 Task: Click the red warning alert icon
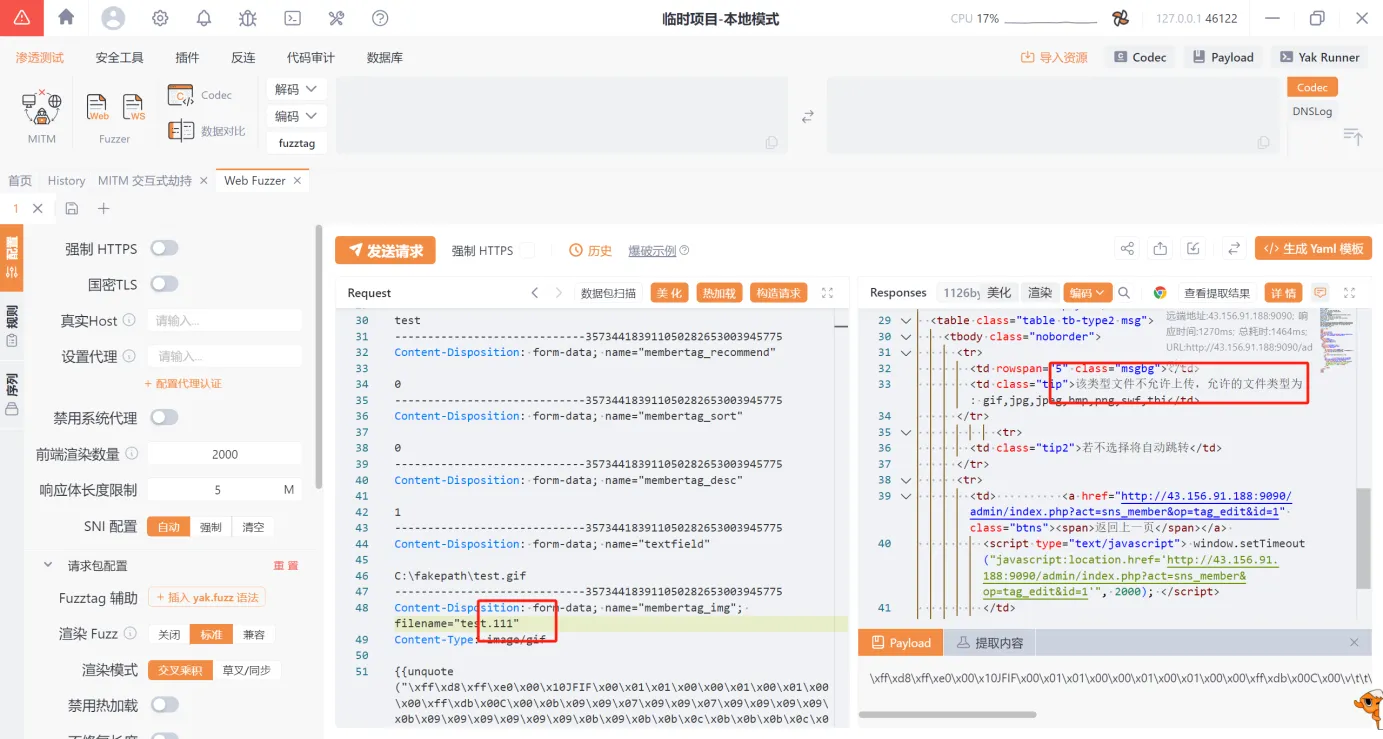(22, 18)
